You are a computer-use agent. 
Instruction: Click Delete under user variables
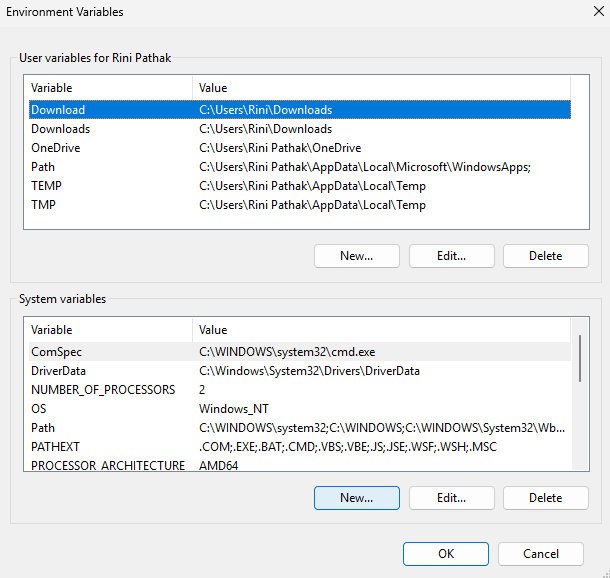coord(545,256)
